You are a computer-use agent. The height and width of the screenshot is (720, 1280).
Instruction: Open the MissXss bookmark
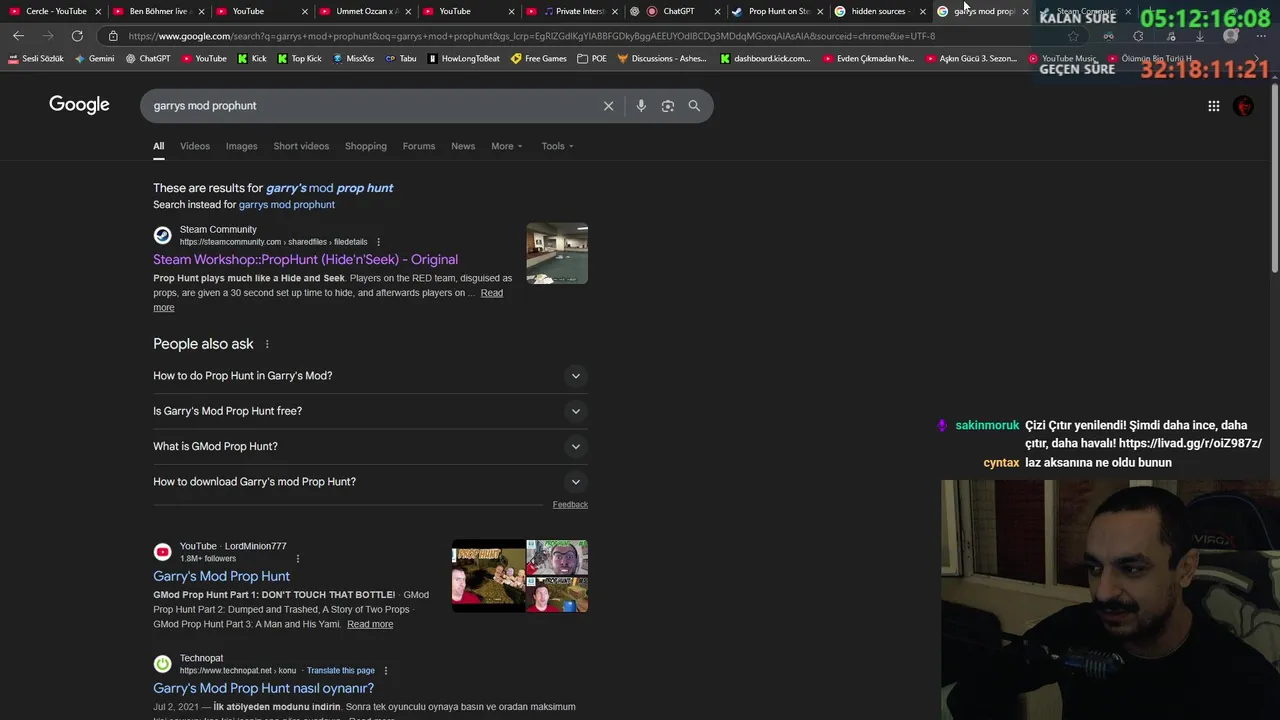tap(353, 58)
